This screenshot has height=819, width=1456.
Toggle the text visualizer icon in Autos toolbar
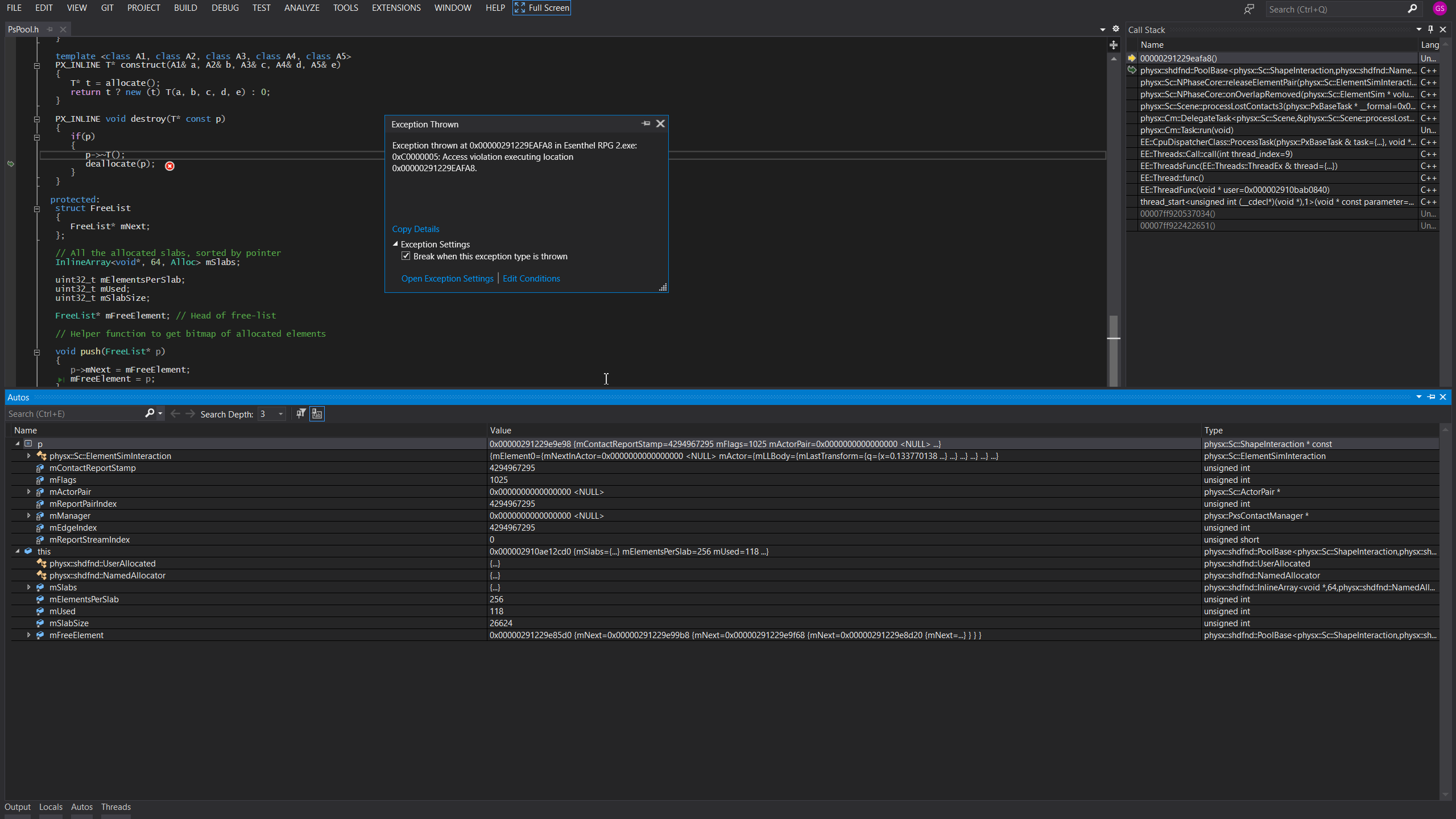(x=316, y=413)
